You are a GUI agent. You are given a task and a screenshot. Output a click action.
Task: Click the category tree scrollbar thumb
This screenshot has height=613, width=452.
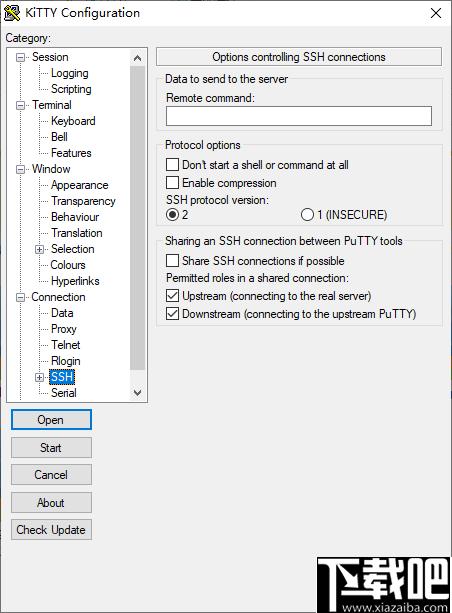137,218
